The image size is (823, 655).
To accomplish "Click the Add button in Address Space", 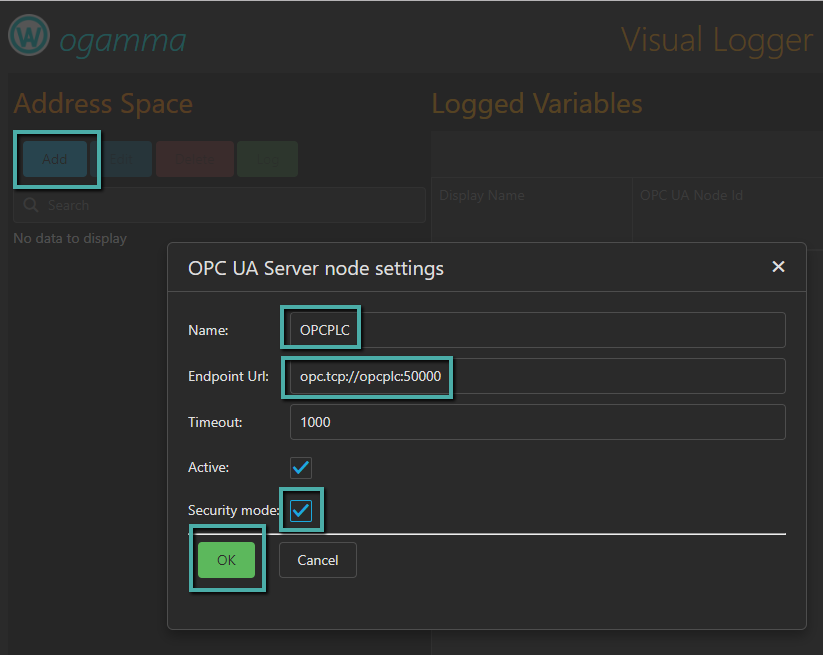I will tap(55, 159).
